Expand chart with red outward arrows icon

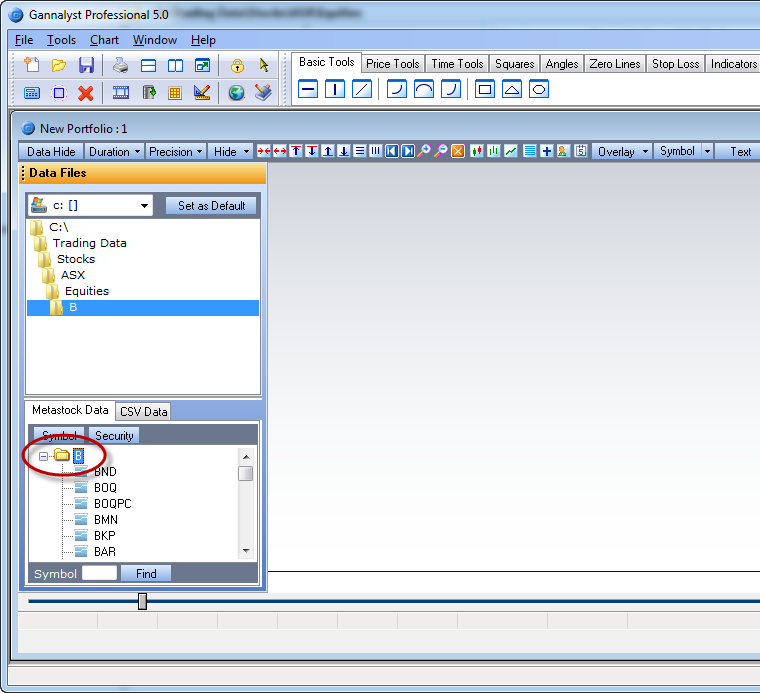[280, 151]
